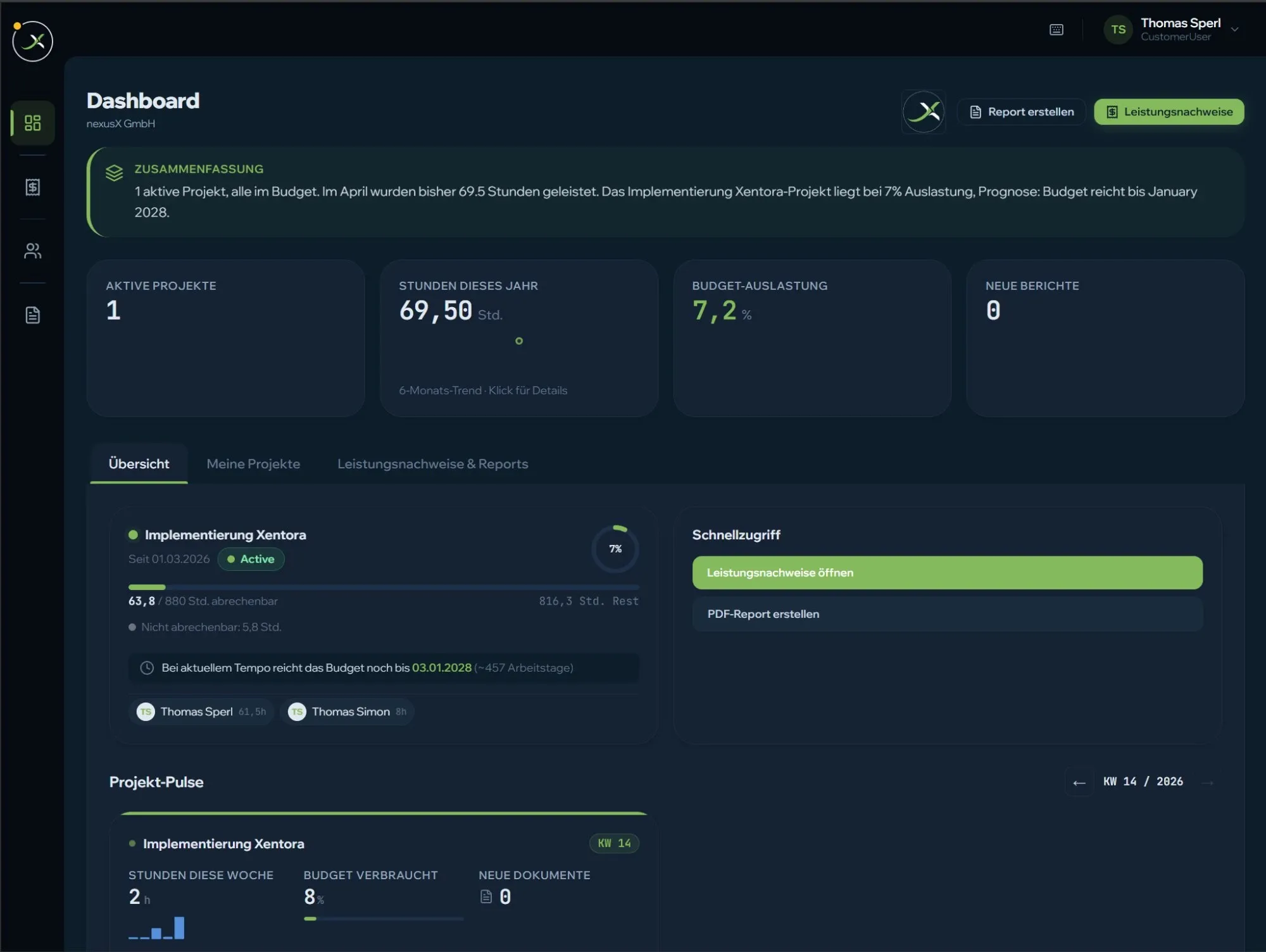Open the Implementierung Xentora project title
The image size is (1266, 952).
coord(225,535)
